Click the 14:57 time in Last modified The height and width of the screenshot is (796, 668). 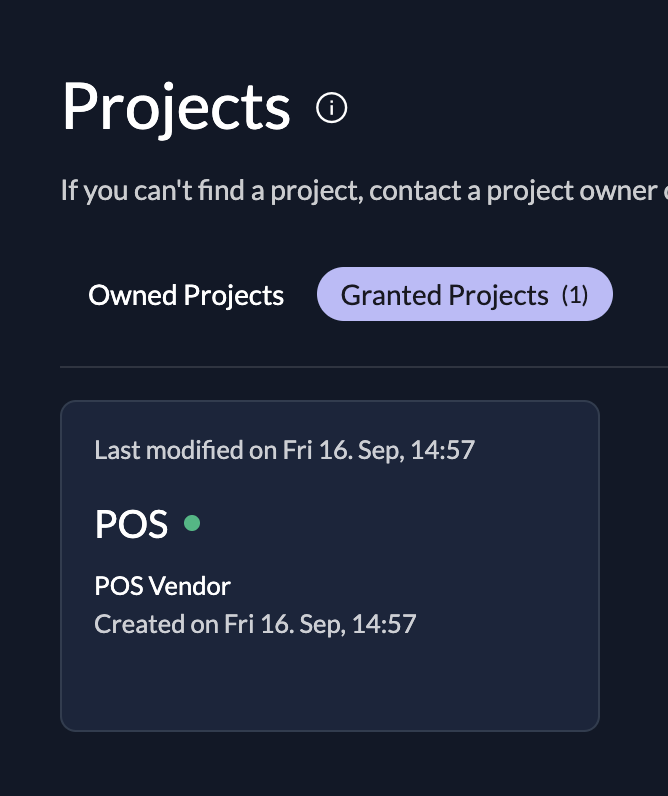pyautogui.click(x=445, y=450)
